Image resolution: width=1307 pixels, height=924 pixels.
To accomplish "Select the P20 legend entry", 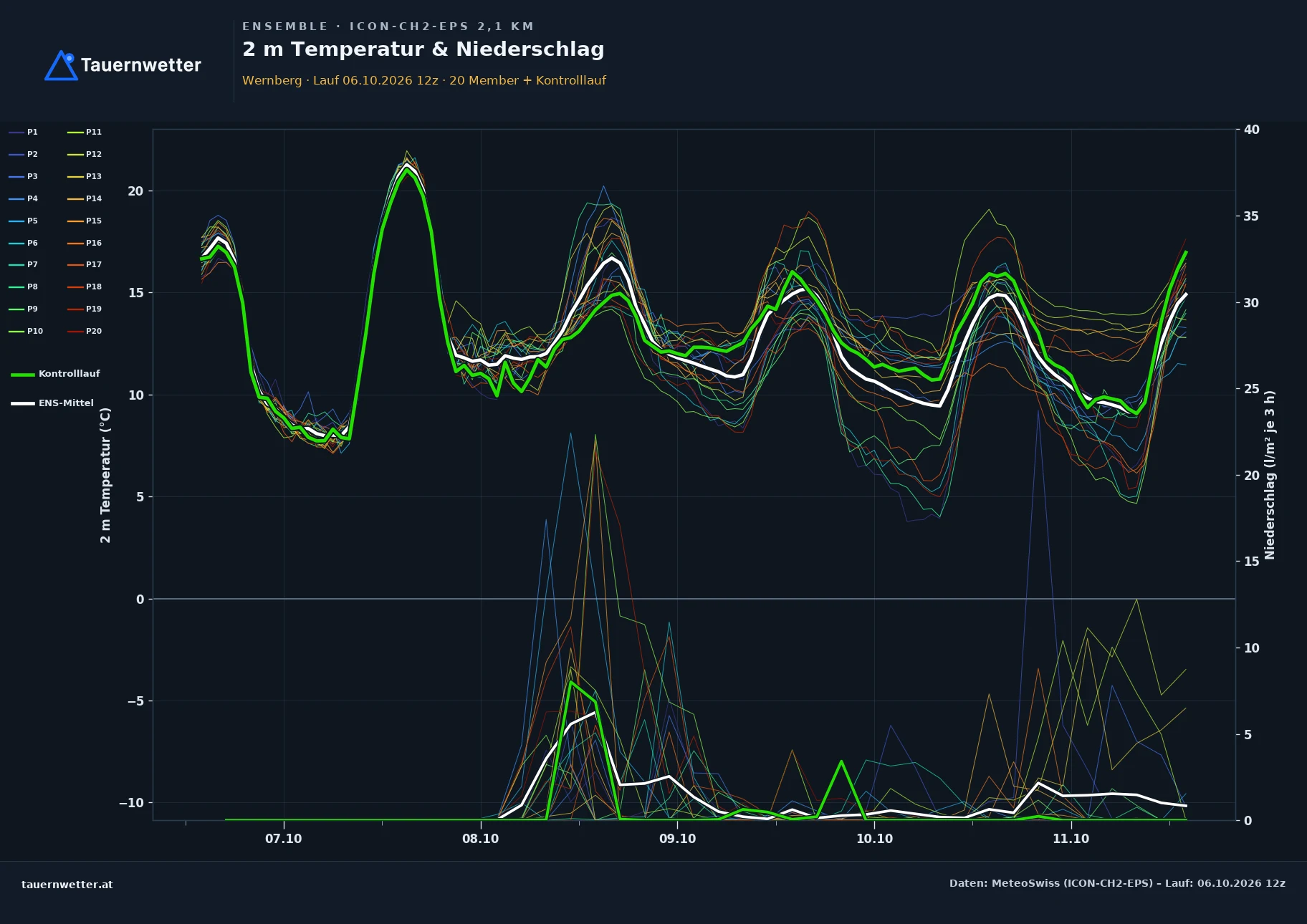I will pyautogui.click(x=85, y=331).
